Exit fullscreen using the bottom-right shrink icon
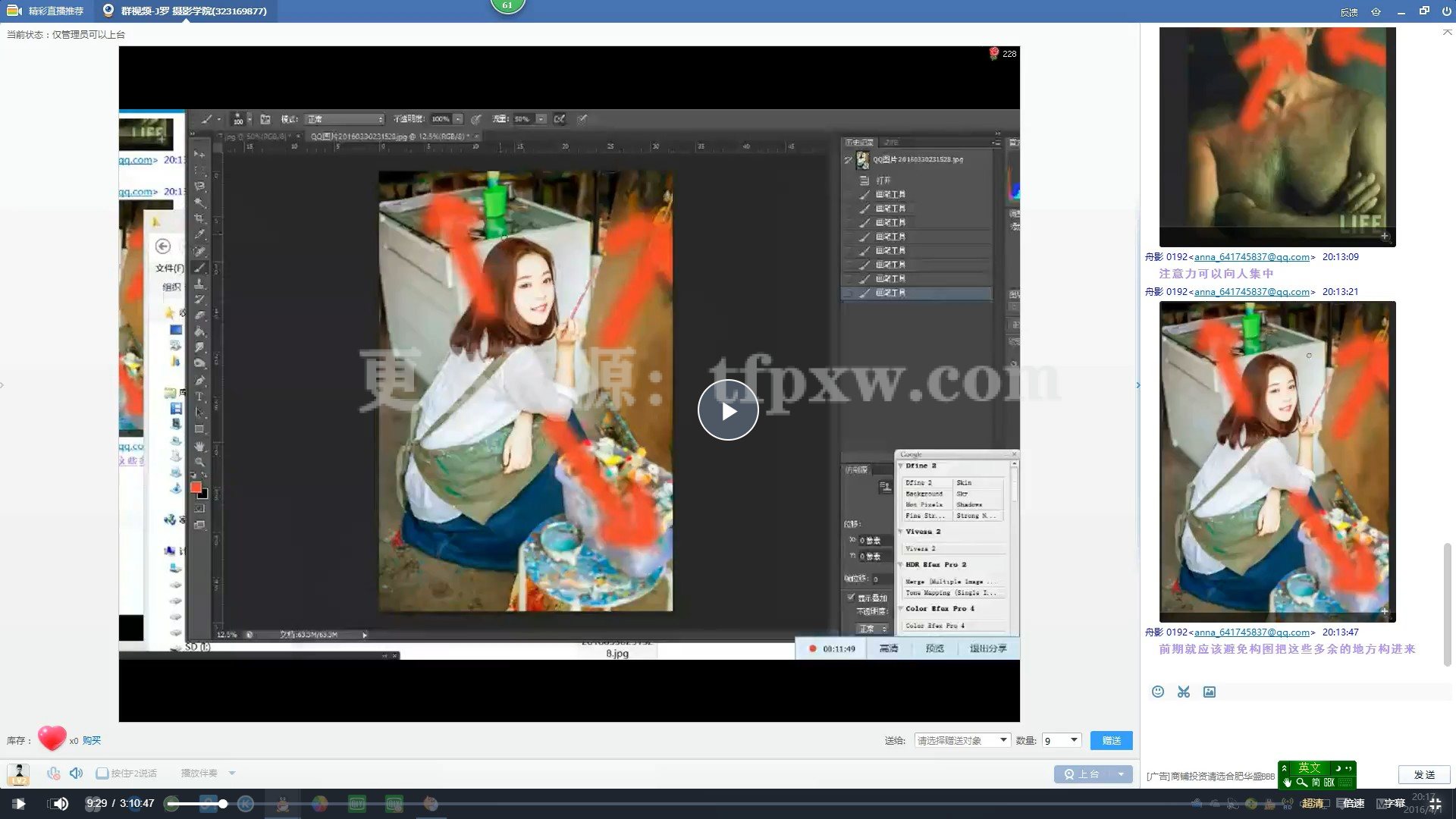 1435,804
